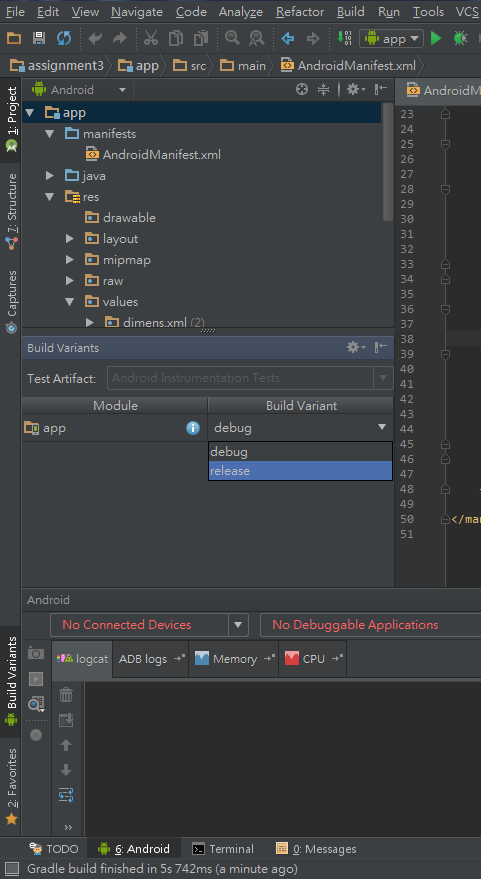Viewport: 481px width, 879px height.
Task: Click scroll-from-source target icon in Project panel
Action: click(302, 90)
